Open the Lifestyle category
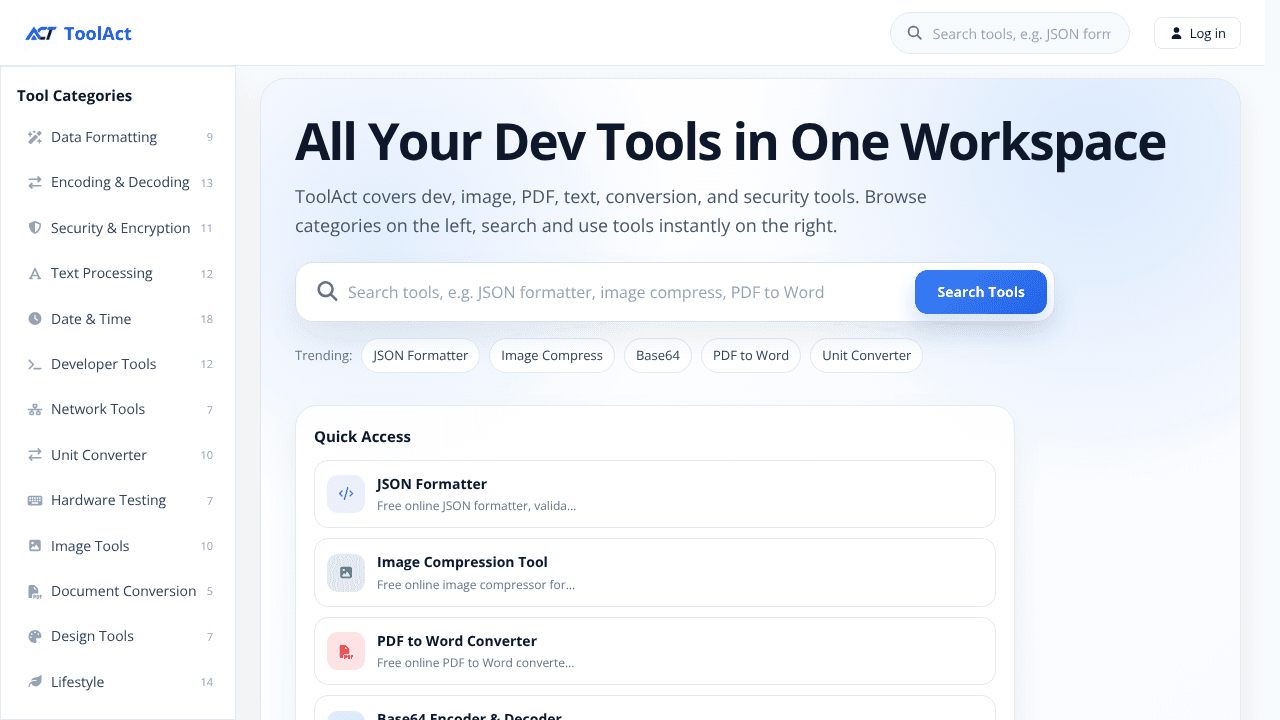 tap(118, 682)
